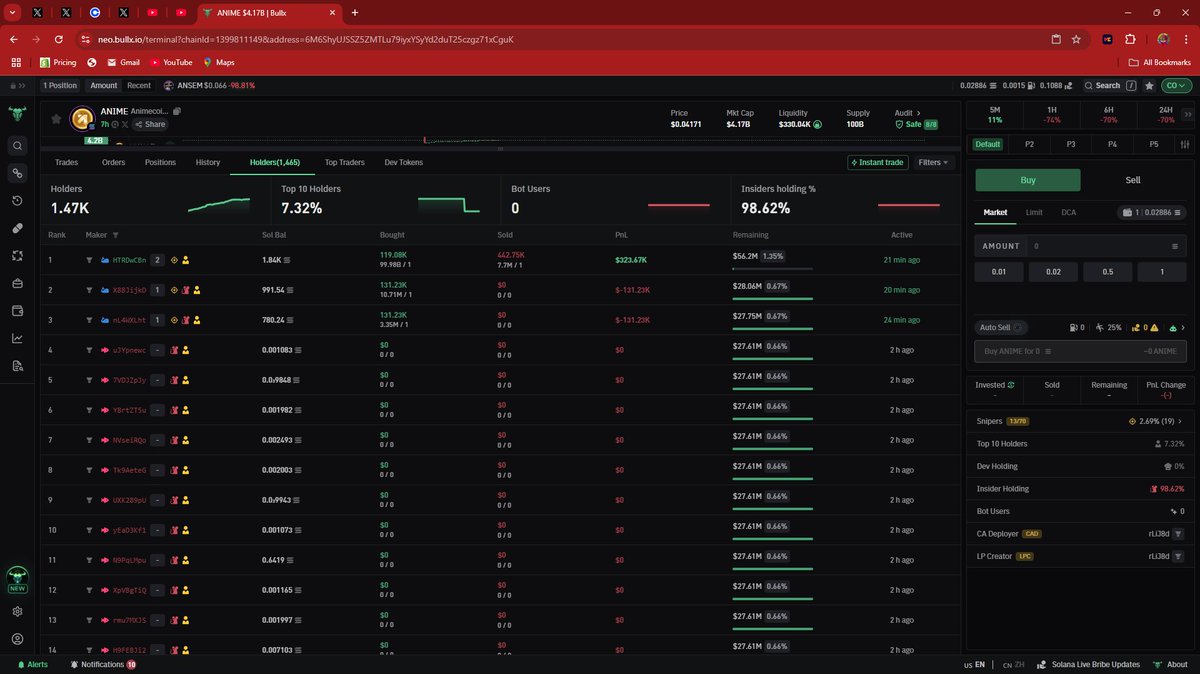Switch to the Limit order tab
The width and height of the screenshot is (1200, 674).
(x=1034, y=212)
